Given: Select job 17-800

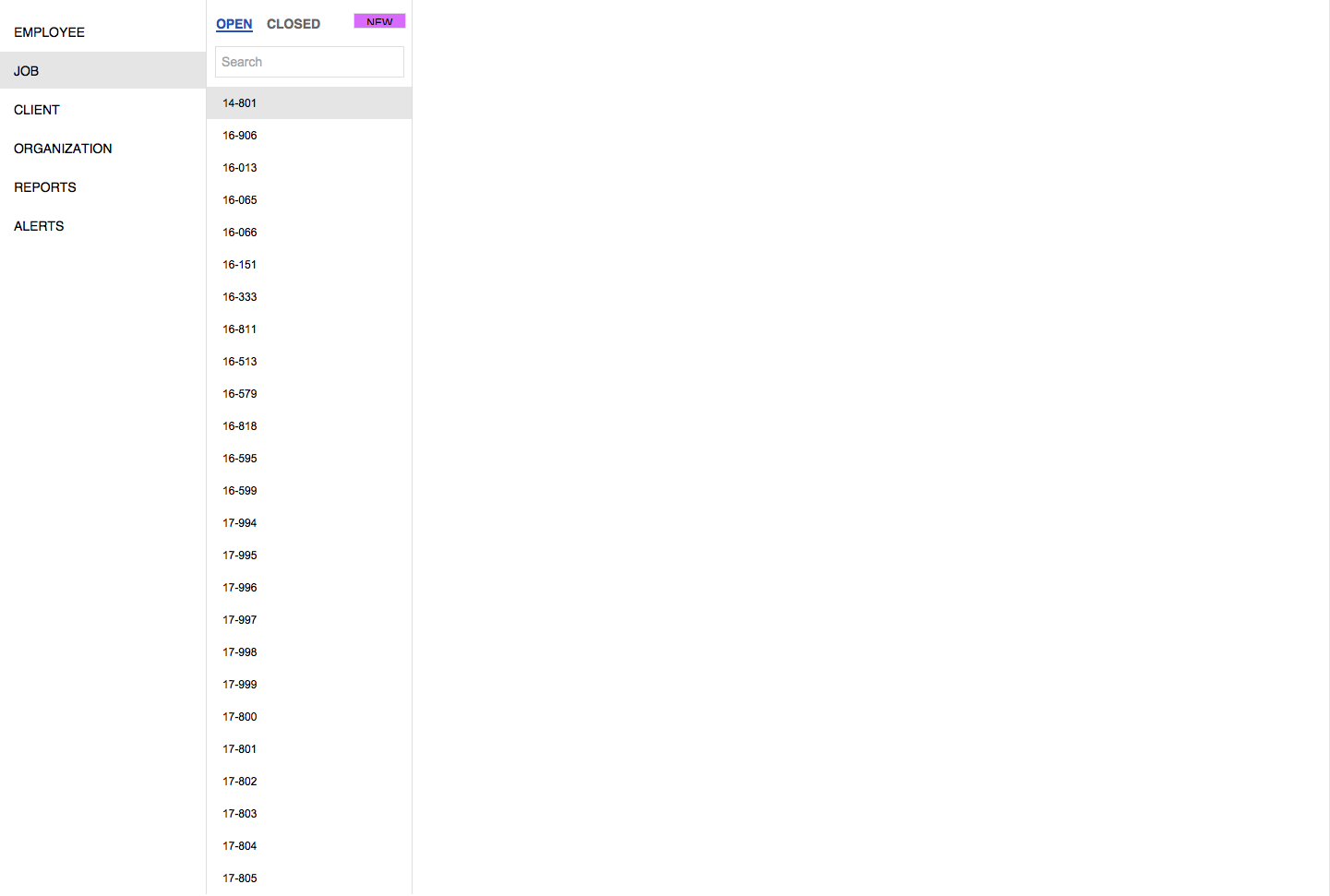Looking at the screenshot, I should point(309,717).
